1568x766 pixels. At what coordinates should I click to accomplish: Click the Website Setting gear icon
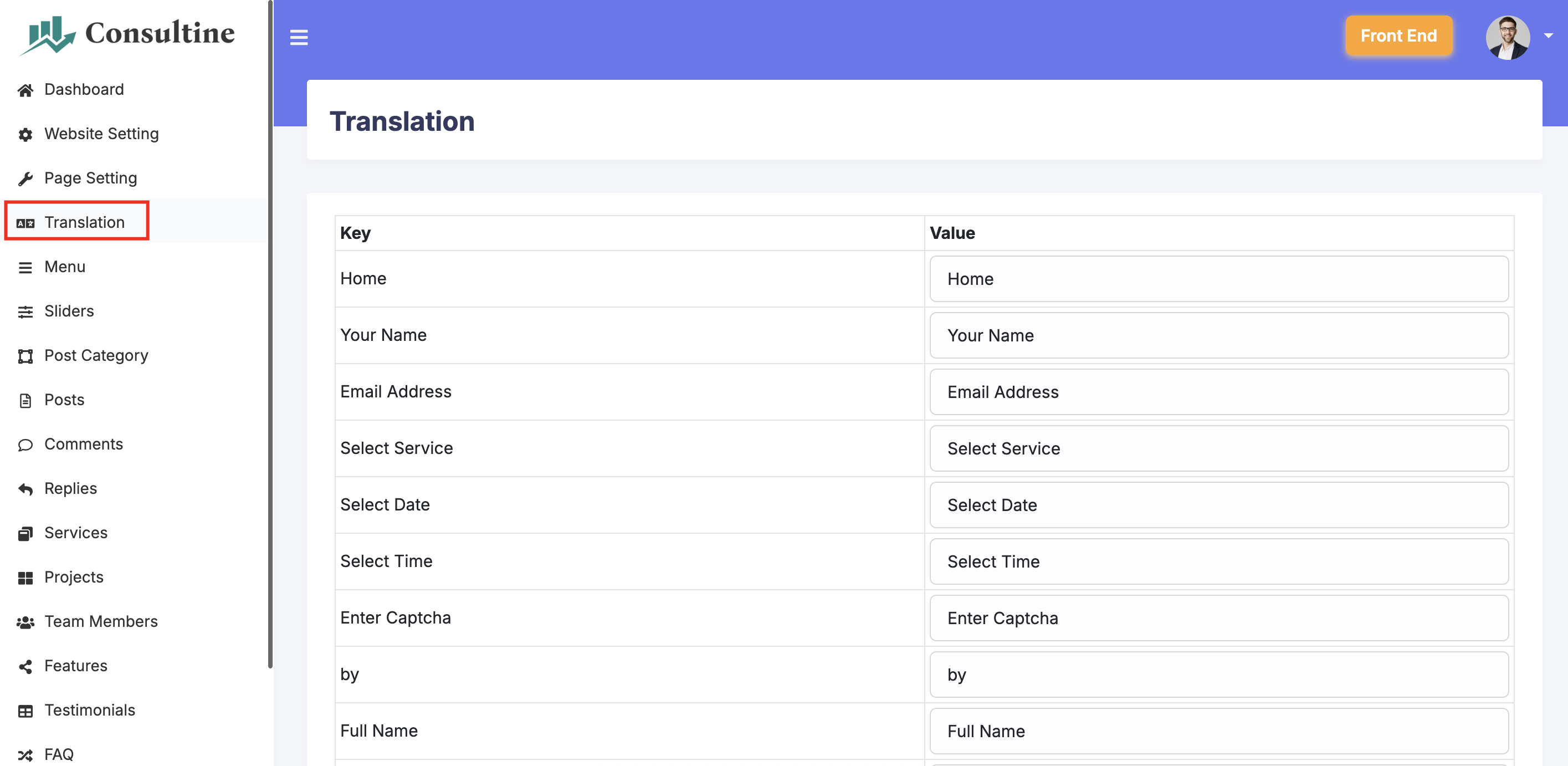pos(25,135)
